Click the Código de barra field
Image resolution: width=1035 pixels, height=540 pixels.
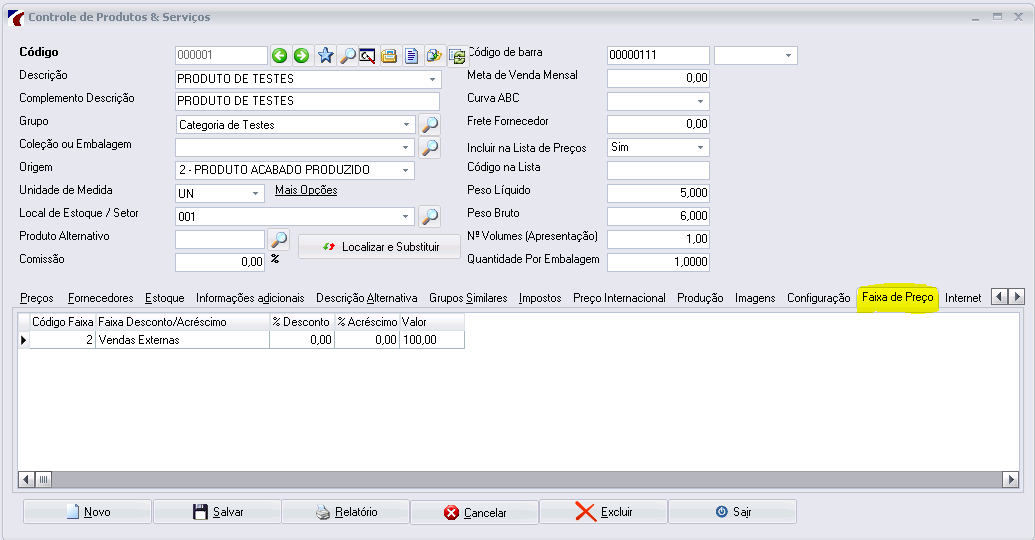click(658, 55)
